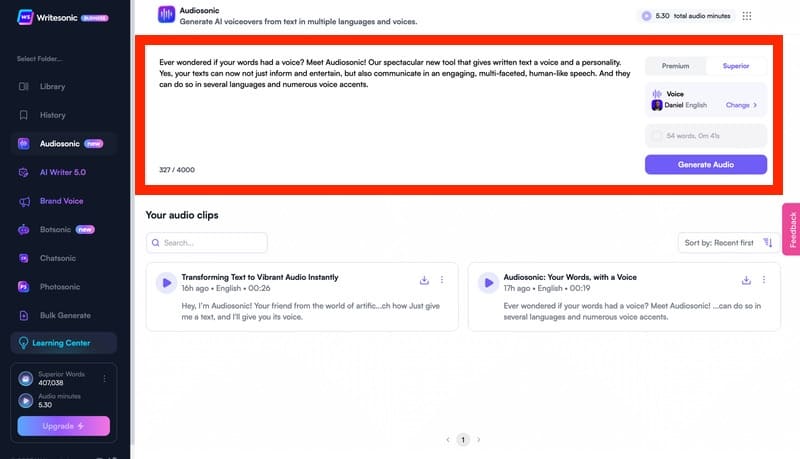
Task: Click the Bulk Generate document icon
Action: pyautogui.click(x=23, y=315)
